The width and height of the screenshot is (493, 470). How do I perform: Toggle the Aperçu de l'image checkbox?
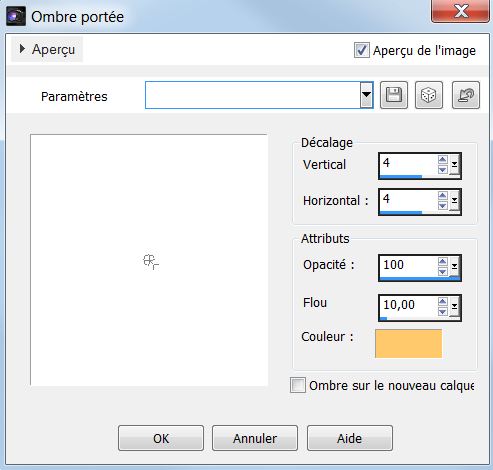(362, 50)
